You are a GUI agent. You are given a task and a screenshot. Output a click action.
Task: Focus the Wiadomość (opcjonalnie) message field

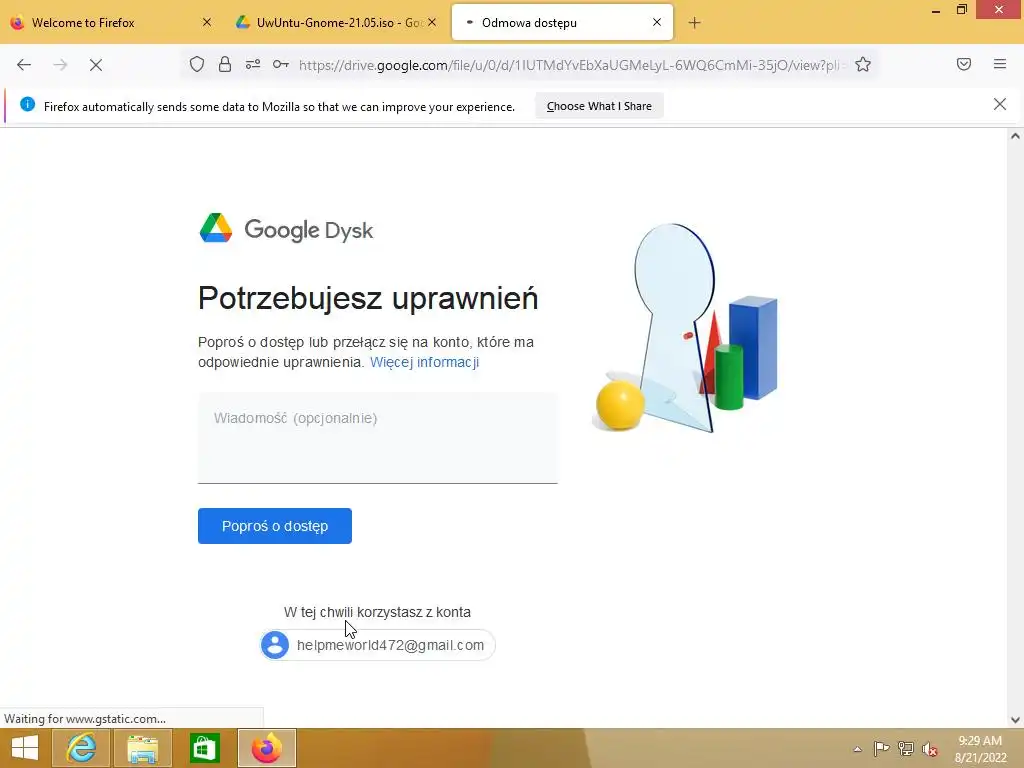pos(377,438)
